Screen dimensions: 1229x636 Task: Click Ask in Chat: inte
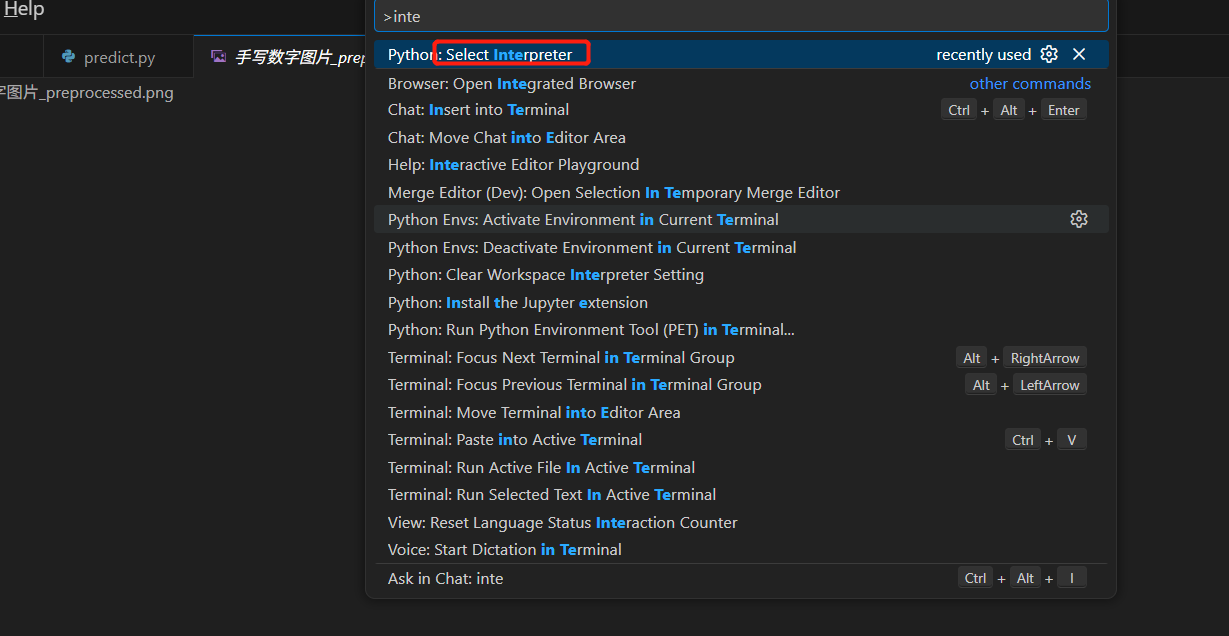coord(741,578)
